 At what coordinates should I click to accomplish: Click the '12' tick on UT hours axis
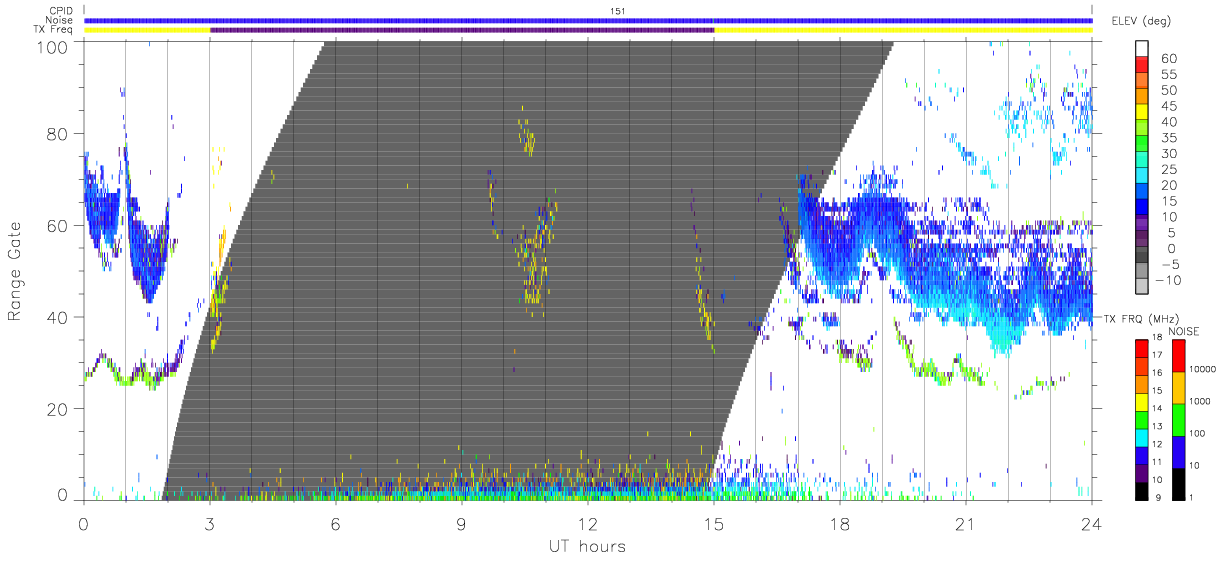(x=588, y=523)
